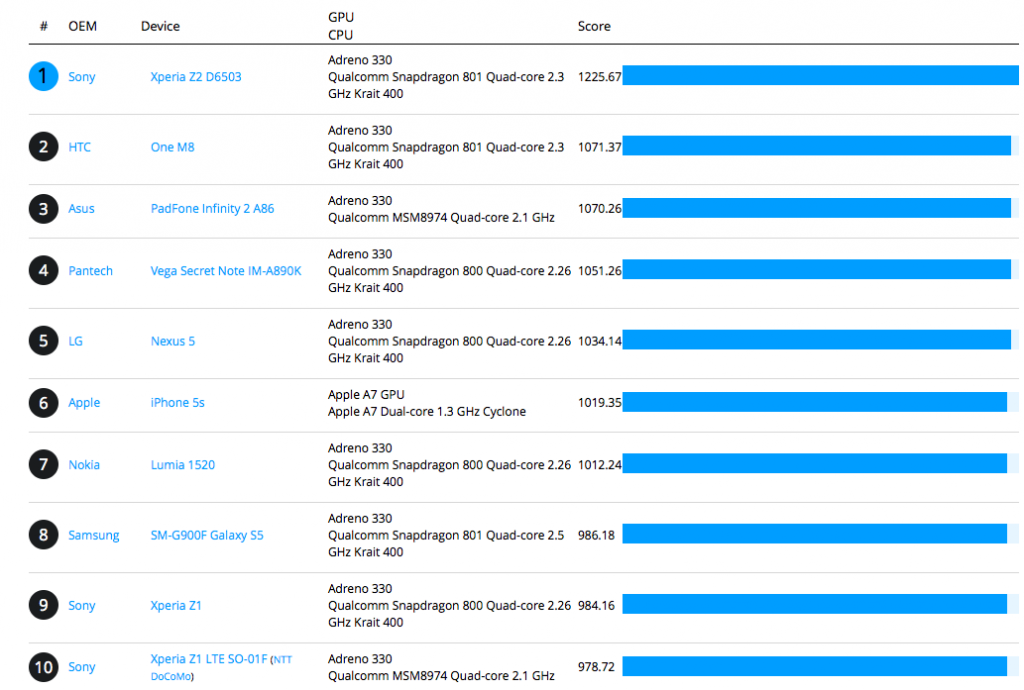Click the rank 4 badge beside Pantech
This screenshot has width=1024, height=690.
pyautogui.click(x=43, y=270)
